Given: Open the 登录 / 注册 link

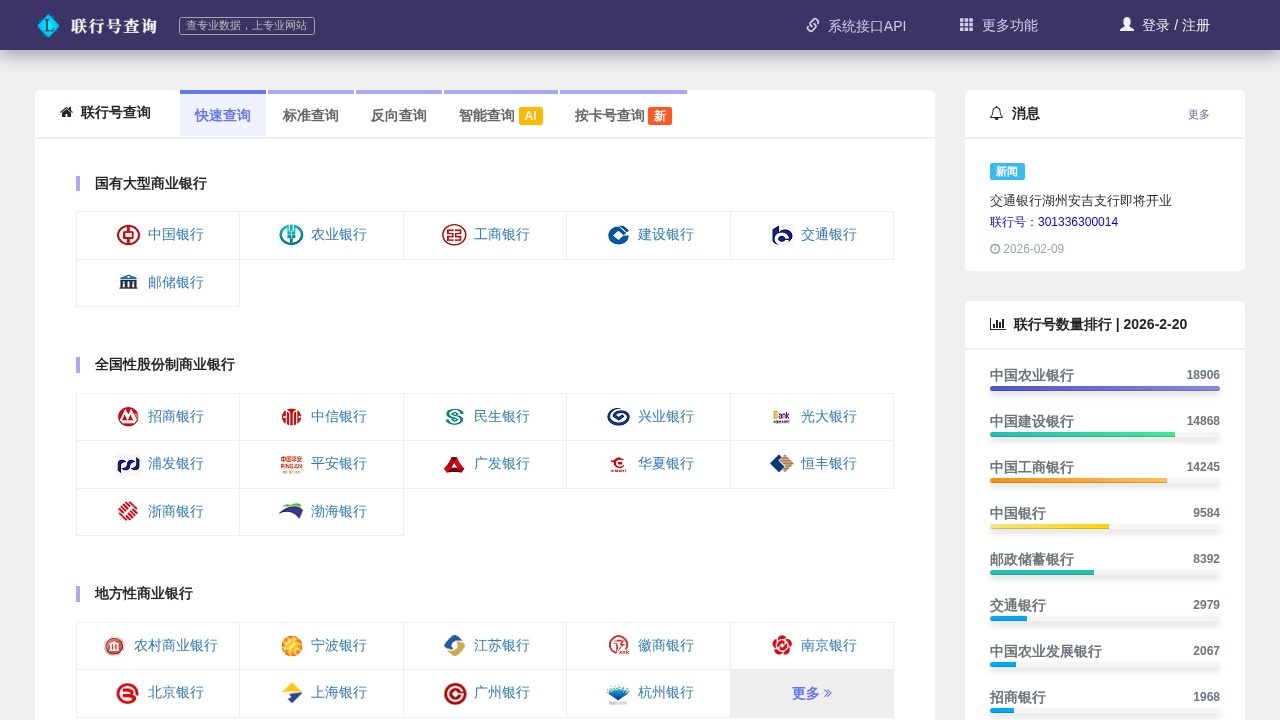Looking at the screenshot, I should 1164,26.
